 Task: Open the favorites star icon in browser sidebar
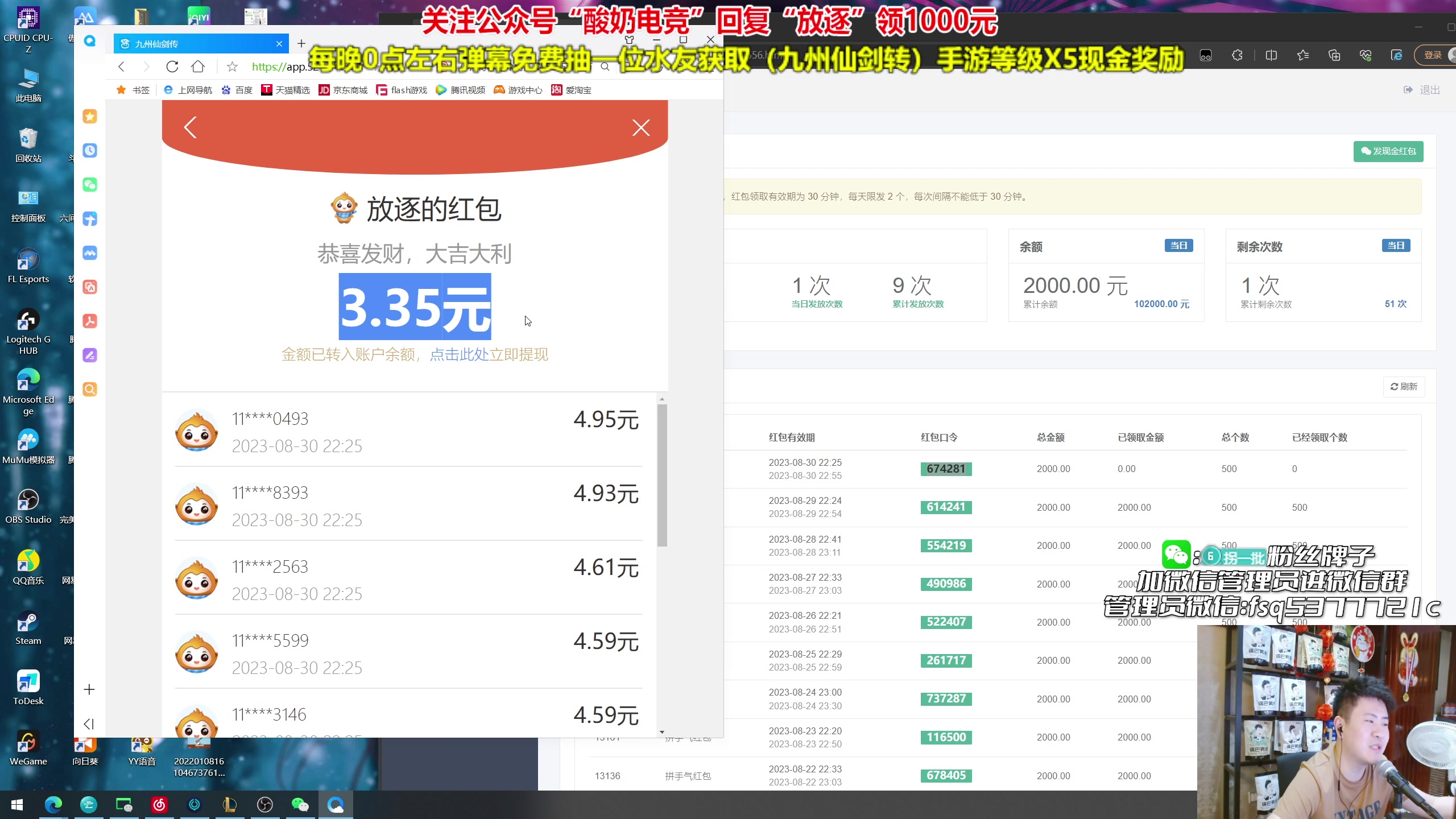89,116
